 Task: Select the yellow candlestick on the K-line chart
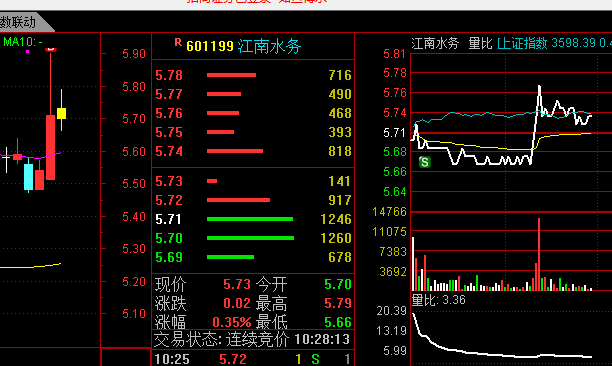[61, 113]
